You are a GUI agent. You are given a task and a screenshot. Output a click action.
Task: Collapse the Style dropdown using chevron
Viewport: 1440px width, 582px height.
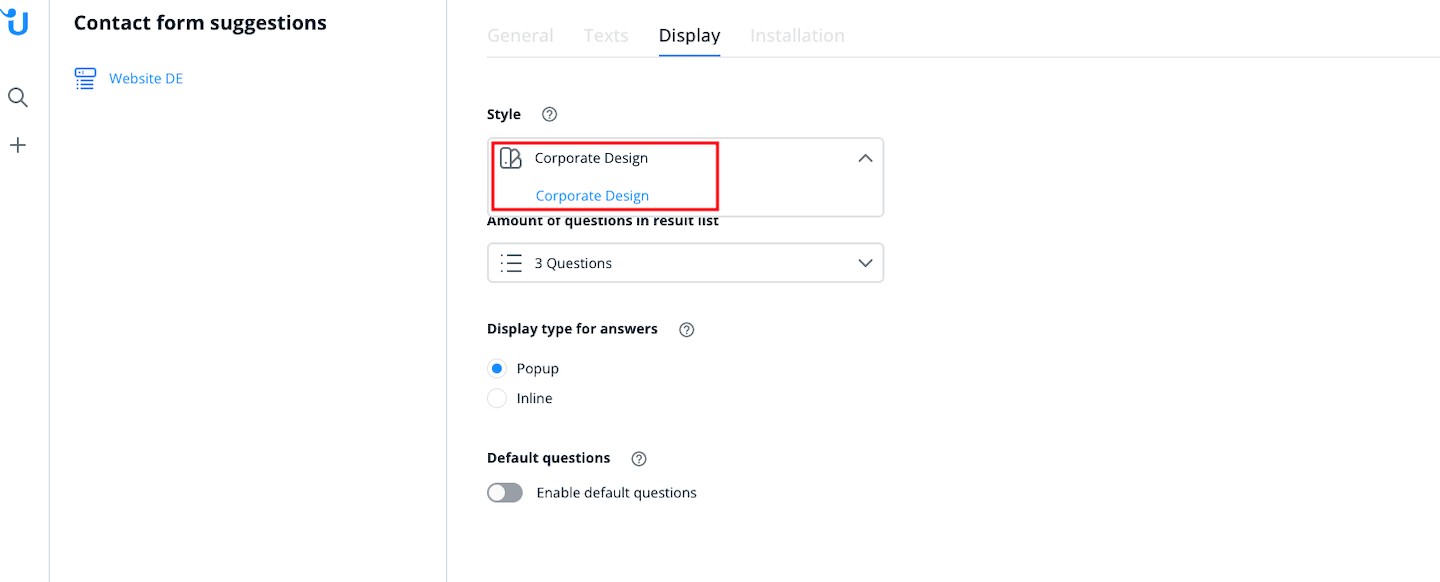pyautogui.click(x=865, y=158)
